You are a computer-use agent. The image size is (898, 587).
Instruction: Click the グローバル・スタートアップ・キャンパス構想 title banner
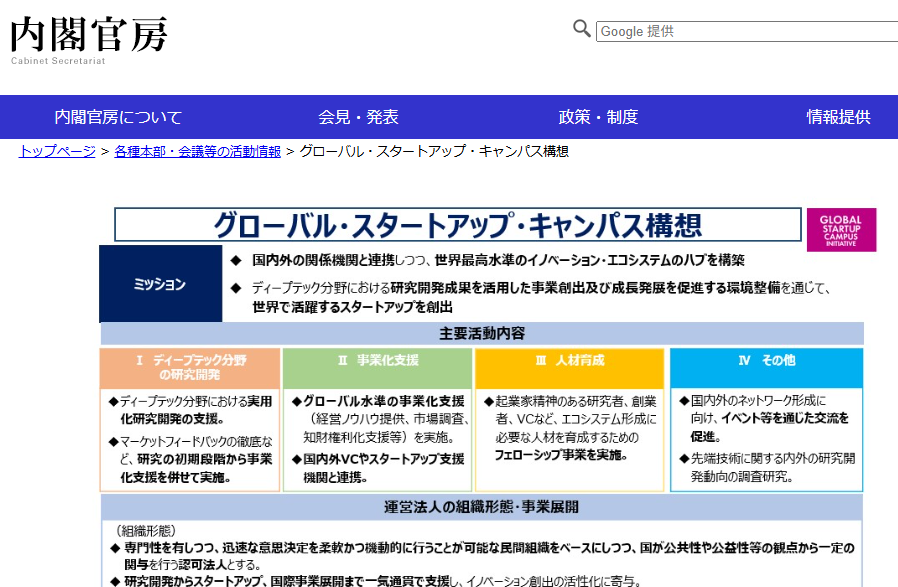point(458,225)
